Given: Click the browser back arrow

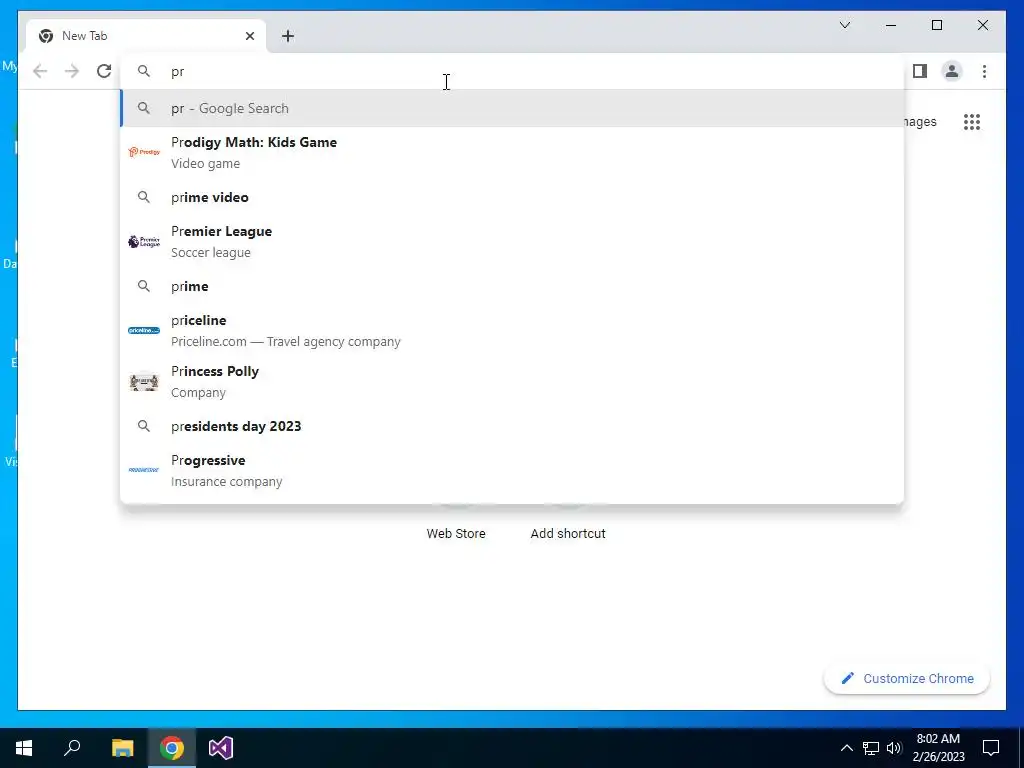Looking at the screenshot, I should tap(40, 71).
